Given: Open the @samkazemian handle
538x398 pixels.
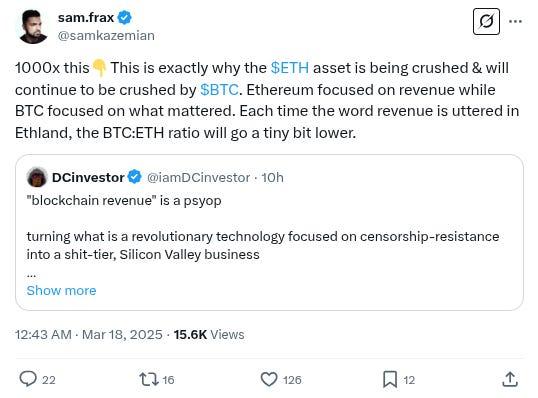Looking at the screenshot, I should (106, 36).
